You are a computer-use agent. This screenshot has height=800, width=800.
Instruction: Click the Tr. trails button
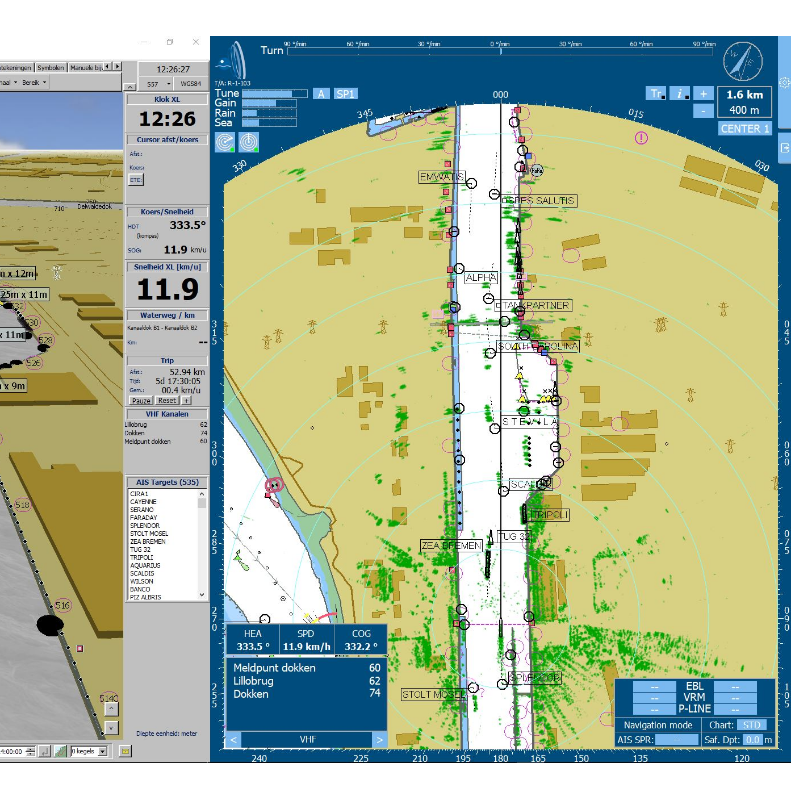656,94
